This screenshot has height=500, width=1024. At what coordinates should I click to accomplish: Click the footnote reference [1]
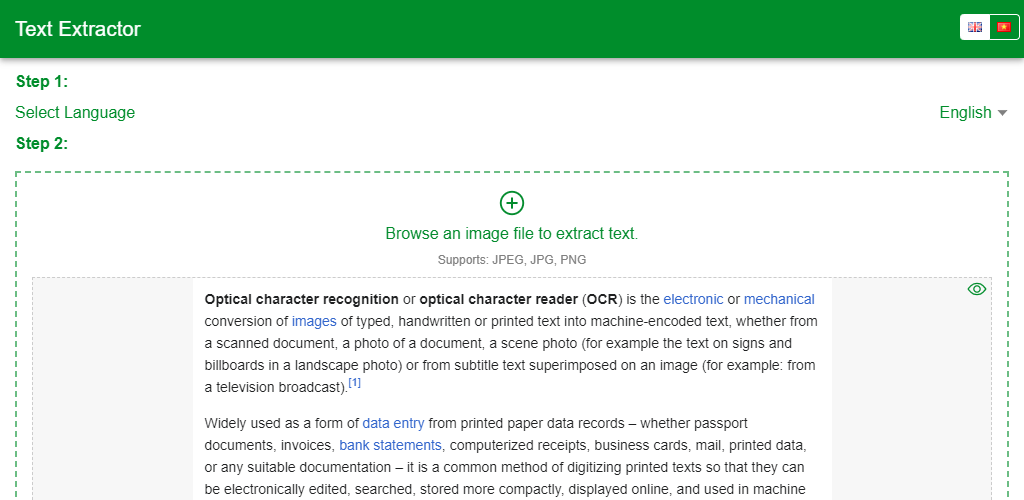click(355, 383)
